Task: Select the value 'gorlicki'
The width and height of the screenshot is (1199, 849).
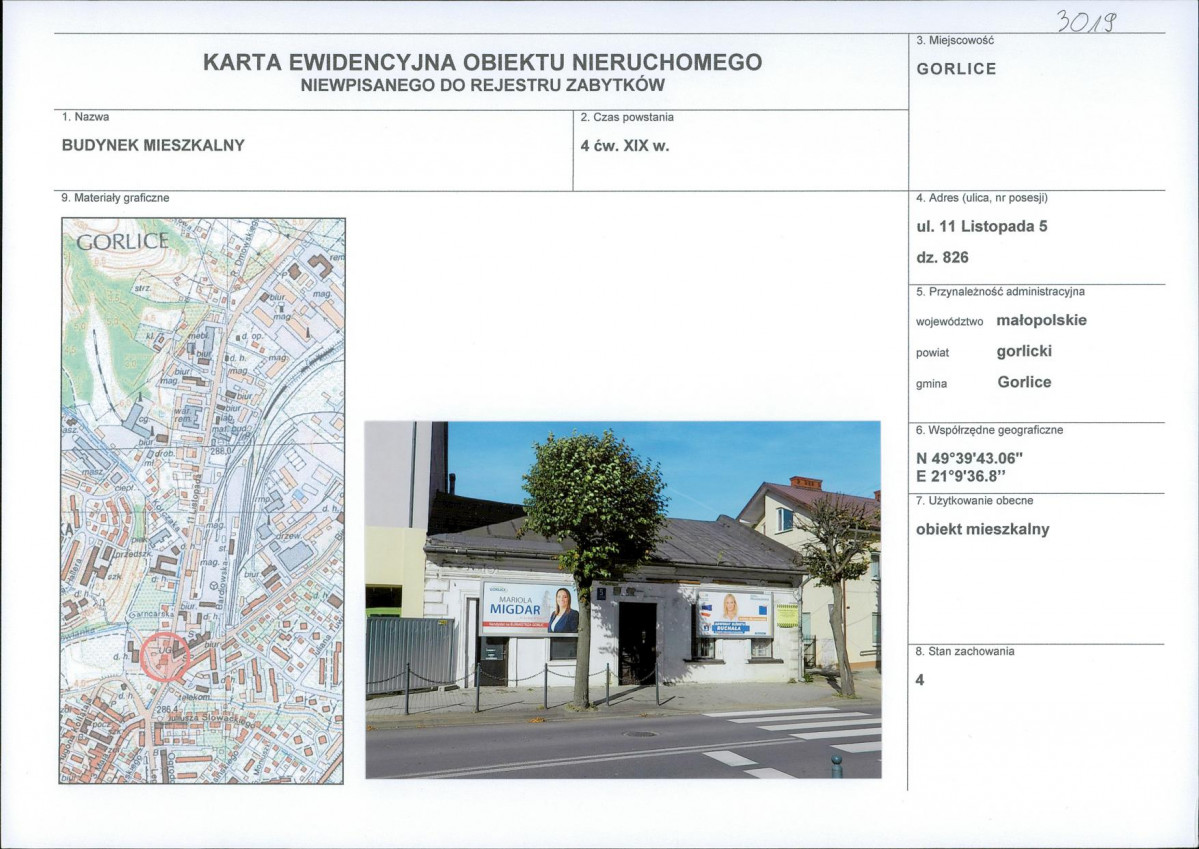Action: [1024, 351]
